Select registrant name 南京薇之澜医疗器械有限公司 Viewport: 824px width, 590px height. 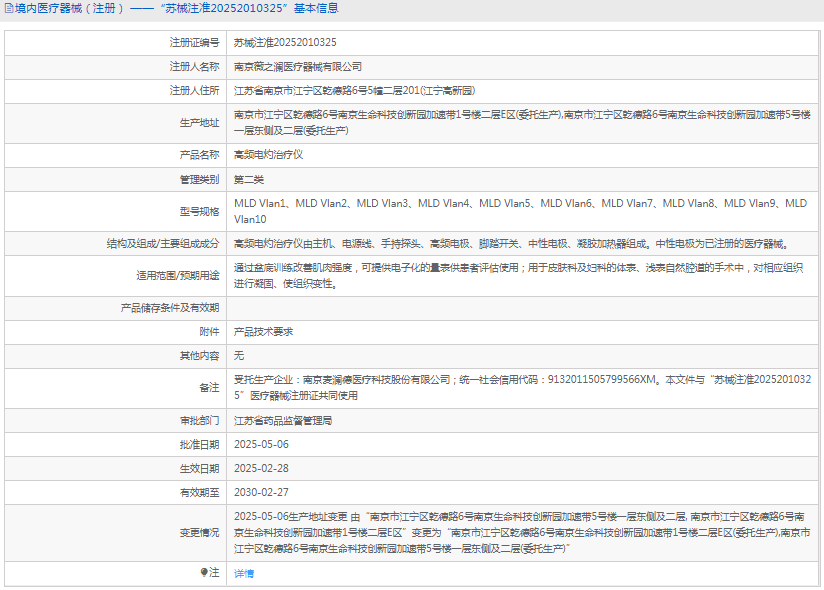(x=298, y=67)
